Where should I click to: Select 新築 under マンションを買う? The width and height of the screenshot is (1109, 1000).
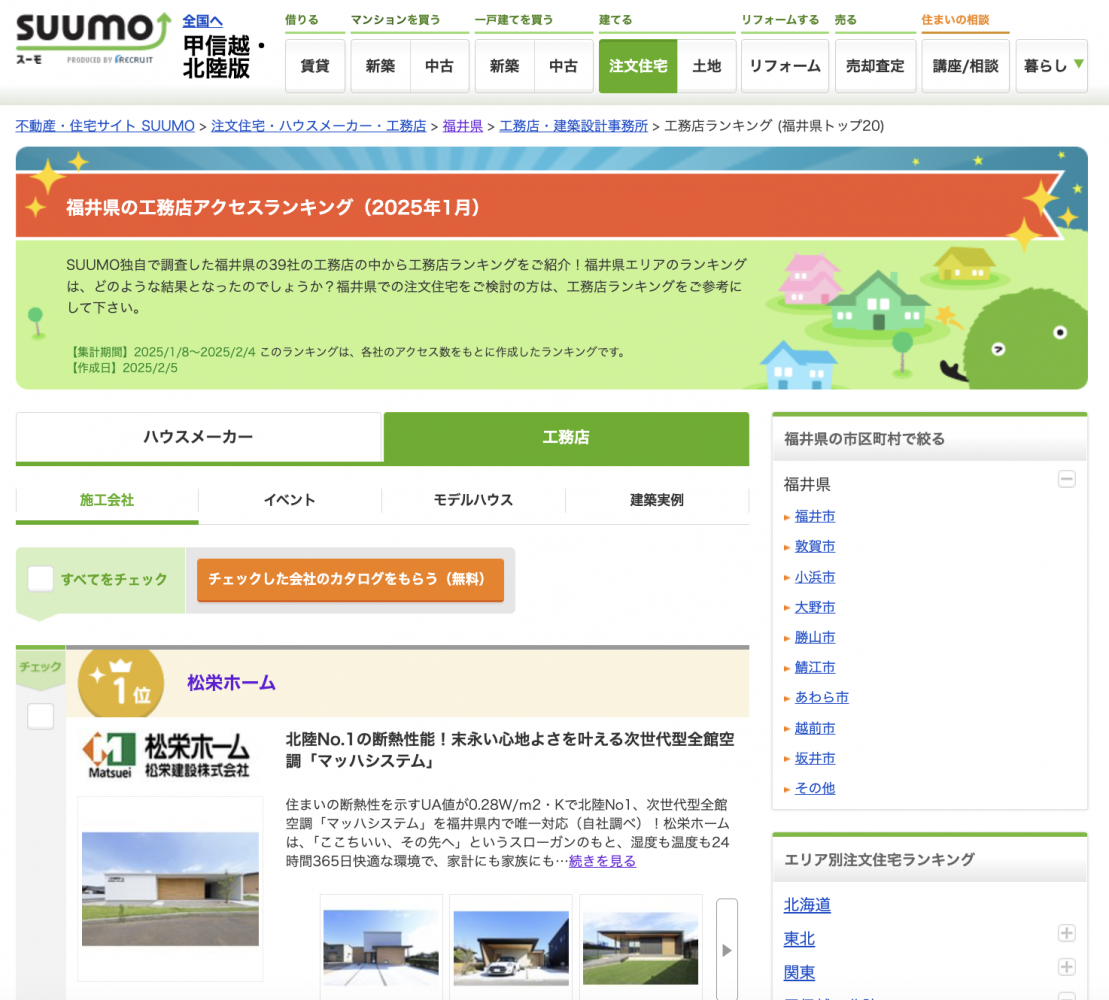(380, 66)
